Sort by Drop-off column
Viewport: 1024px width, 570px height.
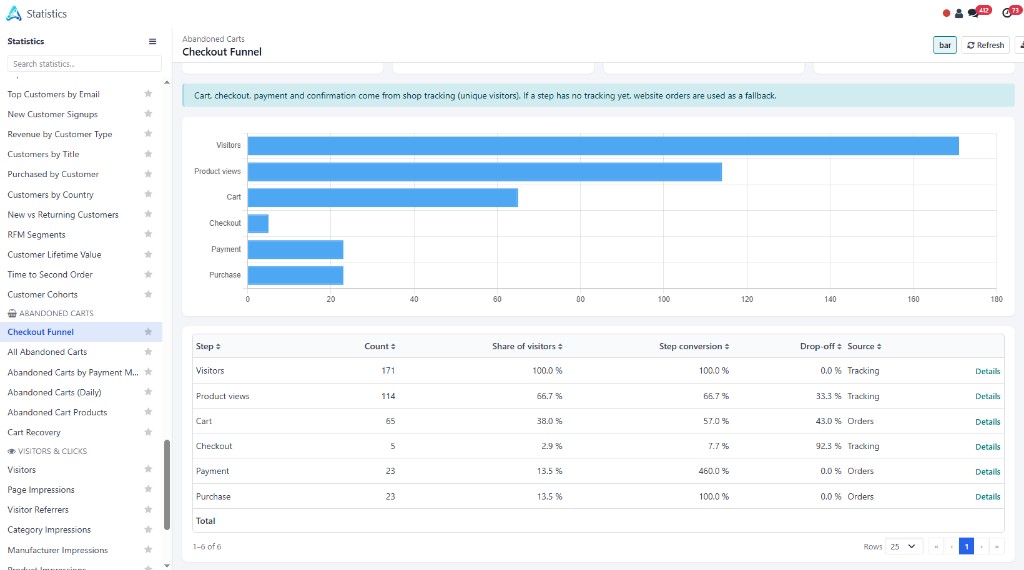point(820,346)
